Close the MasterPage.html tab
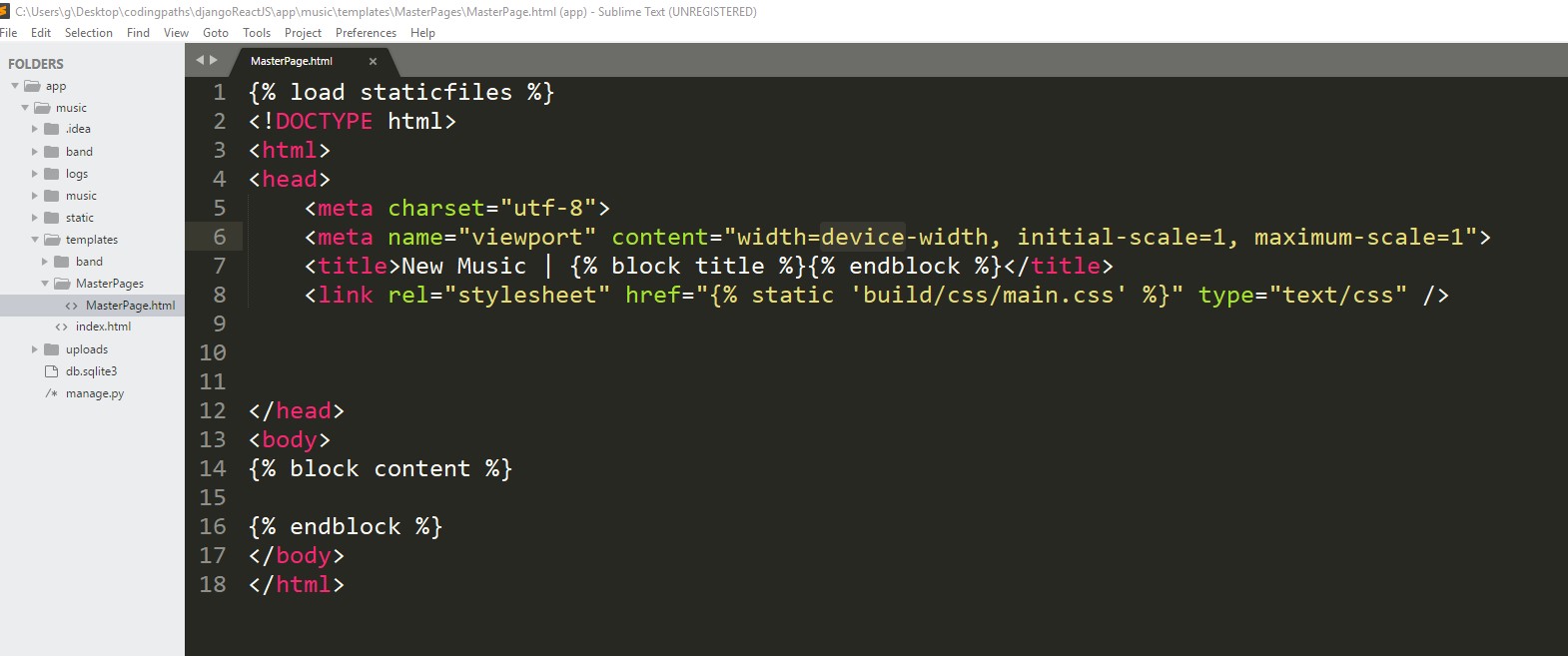1568x656 pixels. click(373, 61)
